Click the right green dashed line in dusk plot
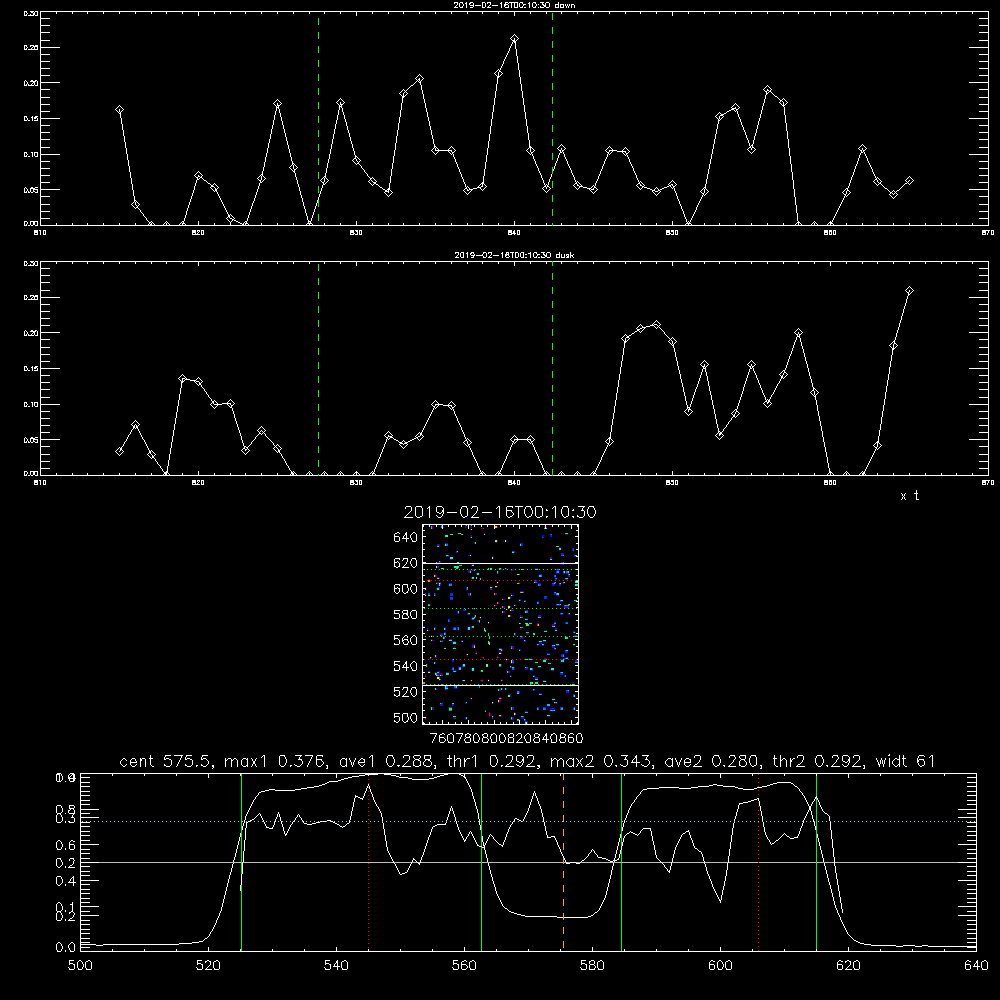1000x1000 pixels. click(x=552, y=368)
